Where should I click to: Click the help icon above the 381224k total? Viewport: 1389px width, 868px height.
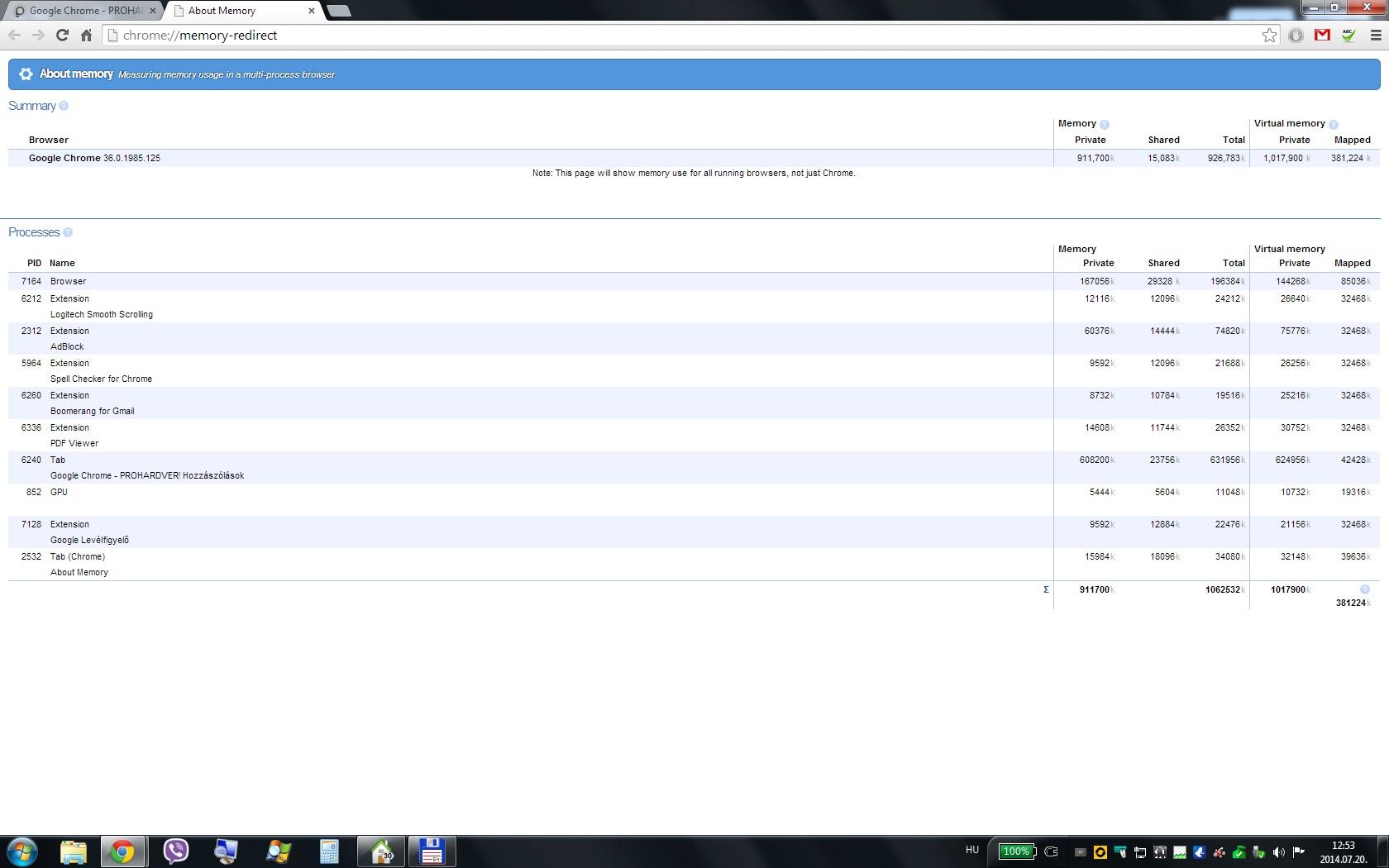(1364, 589)
